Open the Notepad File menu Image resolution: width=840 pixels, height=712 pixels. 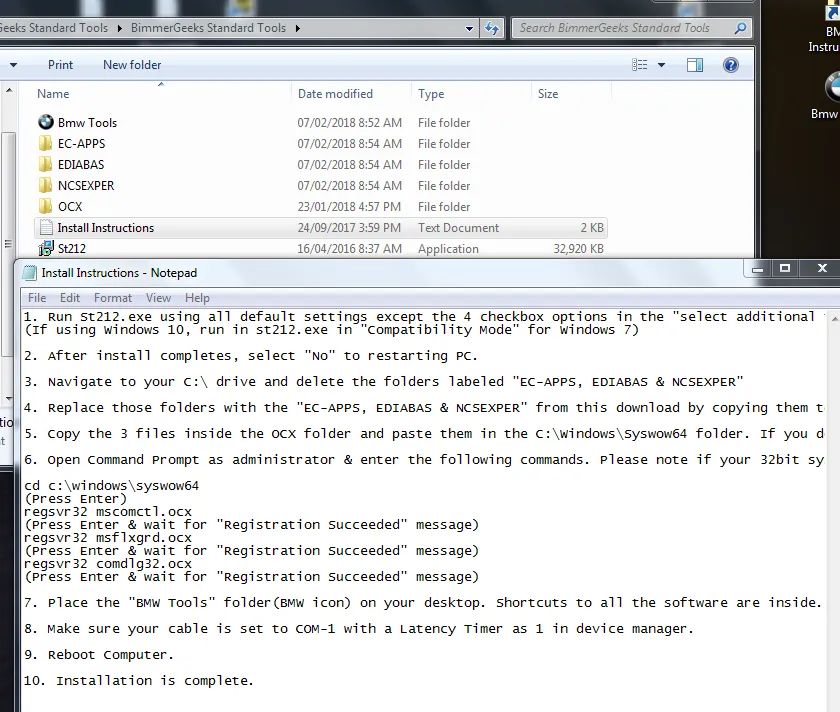[37, 298]
